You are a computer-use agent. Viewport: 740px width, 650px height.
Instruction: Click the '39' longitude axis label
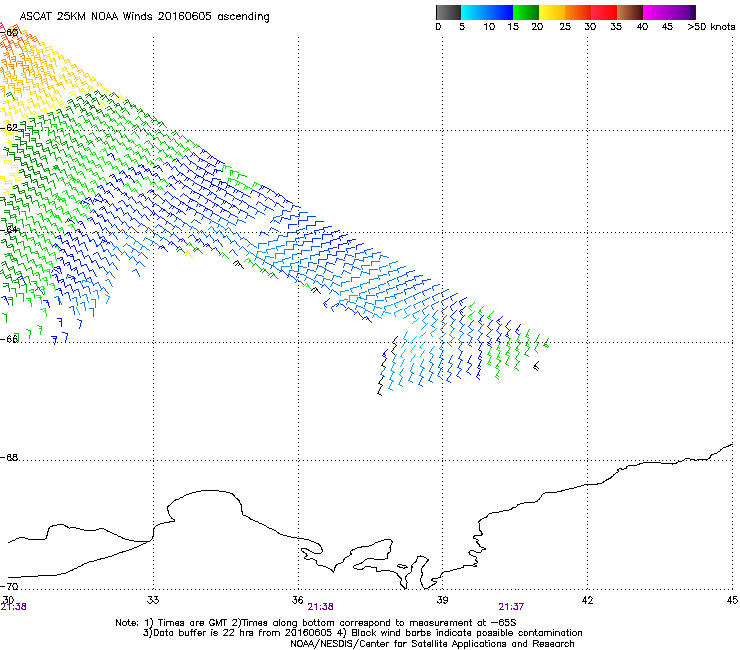442,600
